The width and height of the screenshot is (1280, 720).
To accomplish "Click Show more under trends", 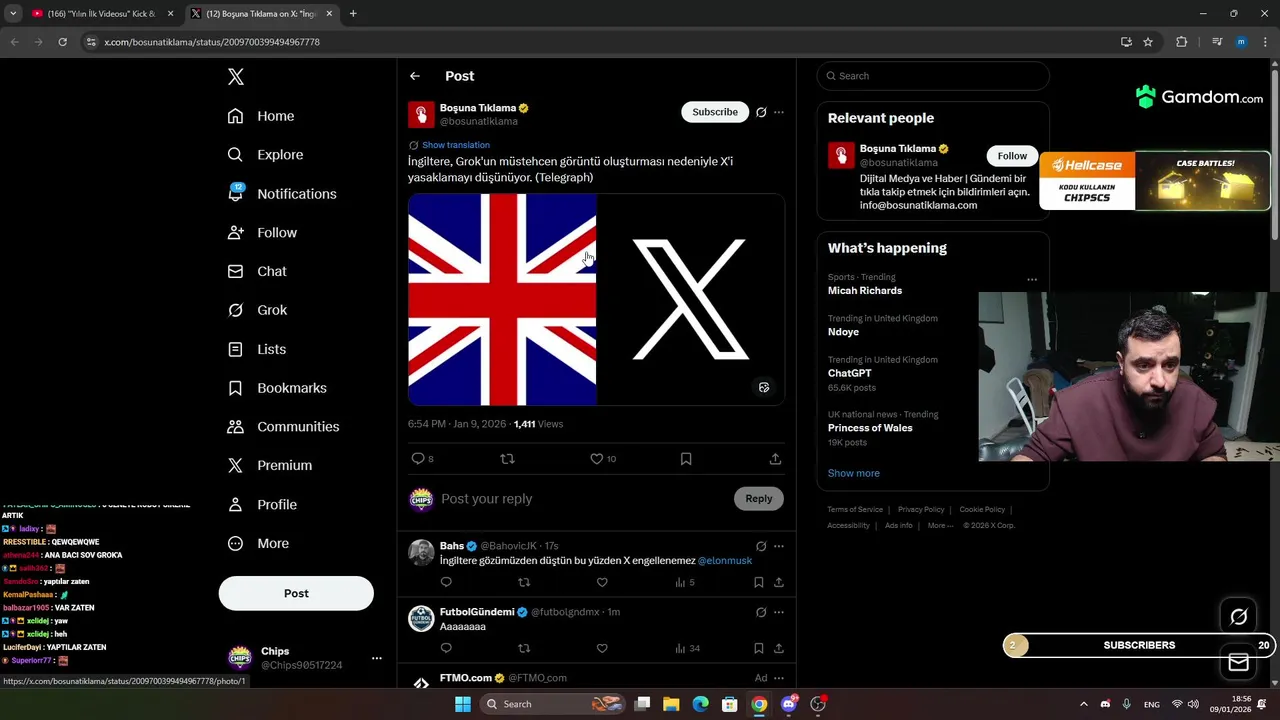I will click(x=853, y=473).
